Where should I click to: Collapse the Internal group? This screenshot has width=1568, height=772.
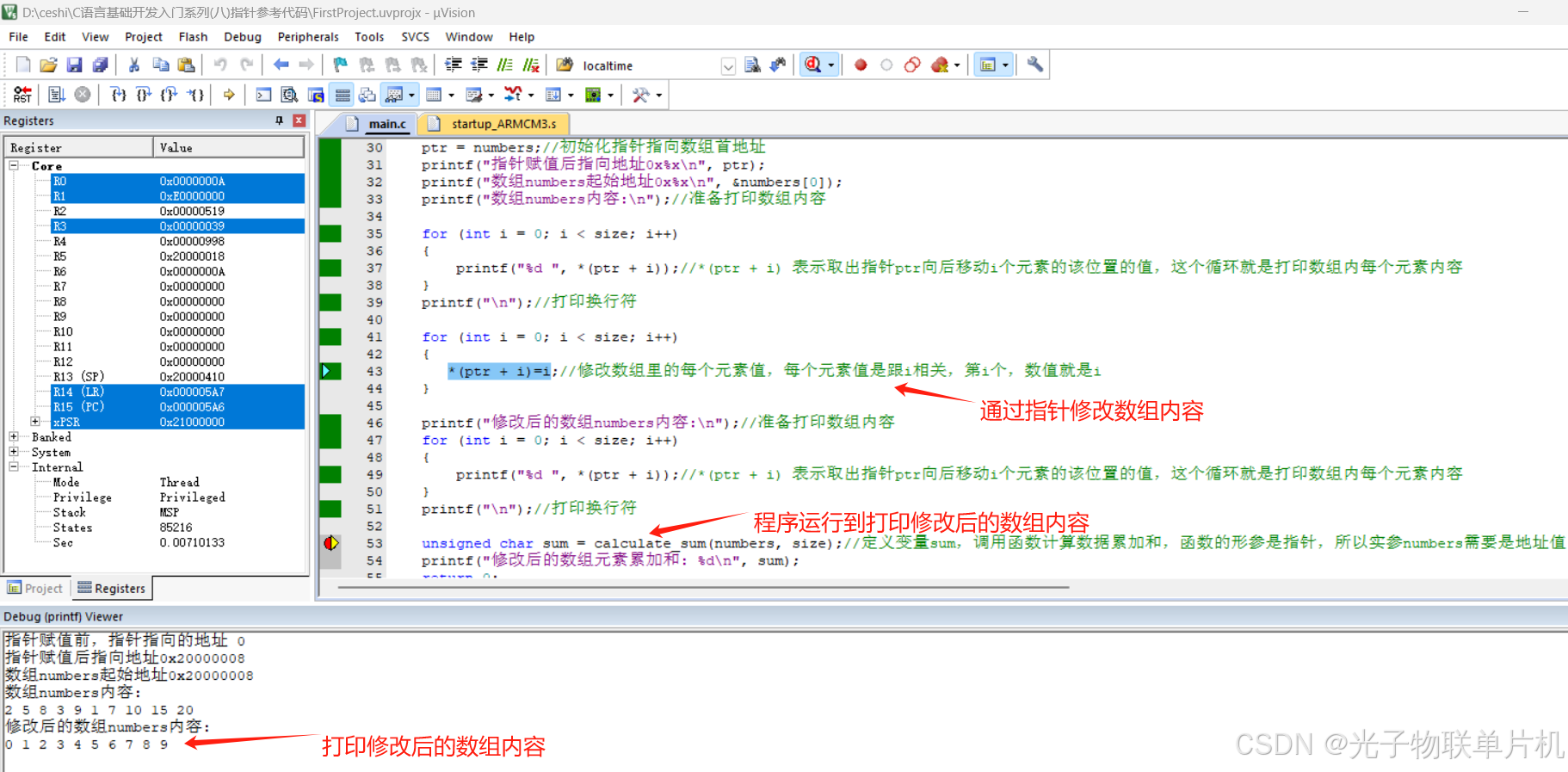14,466
